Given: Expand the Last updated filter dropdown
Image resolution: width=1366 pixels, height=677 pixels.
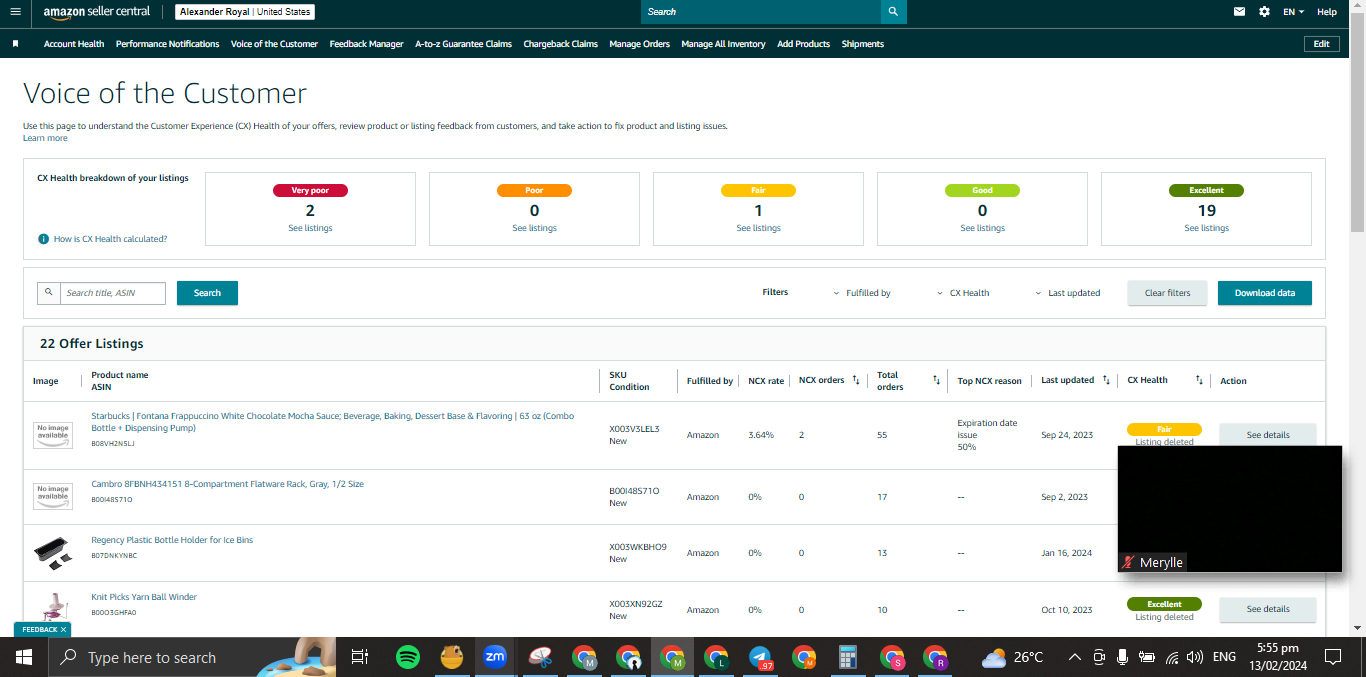Looking at the screenshot, I should [1068, 293].
